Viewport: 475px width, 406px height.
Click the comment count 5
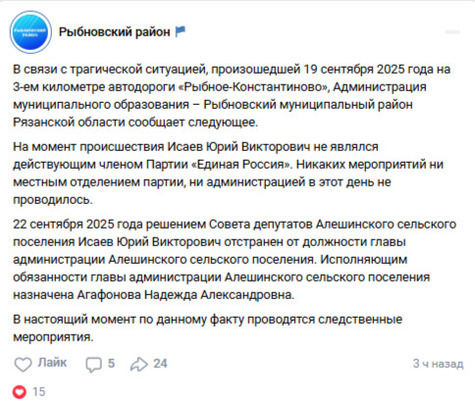tap(111, 363)
